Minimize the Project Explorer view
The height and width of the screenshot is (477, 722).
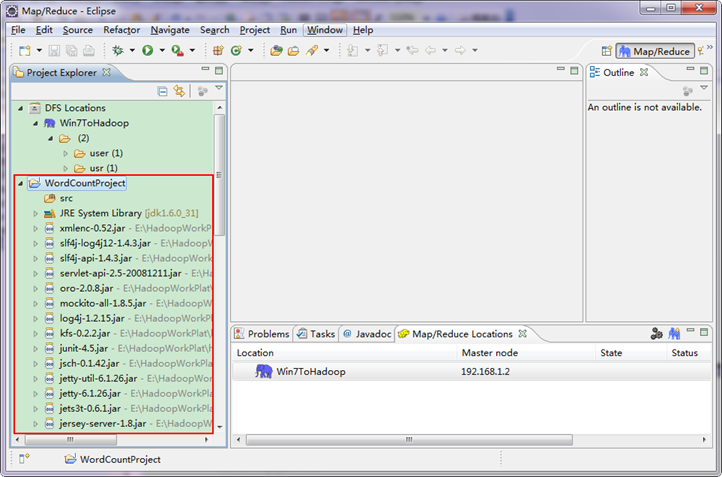205,69
